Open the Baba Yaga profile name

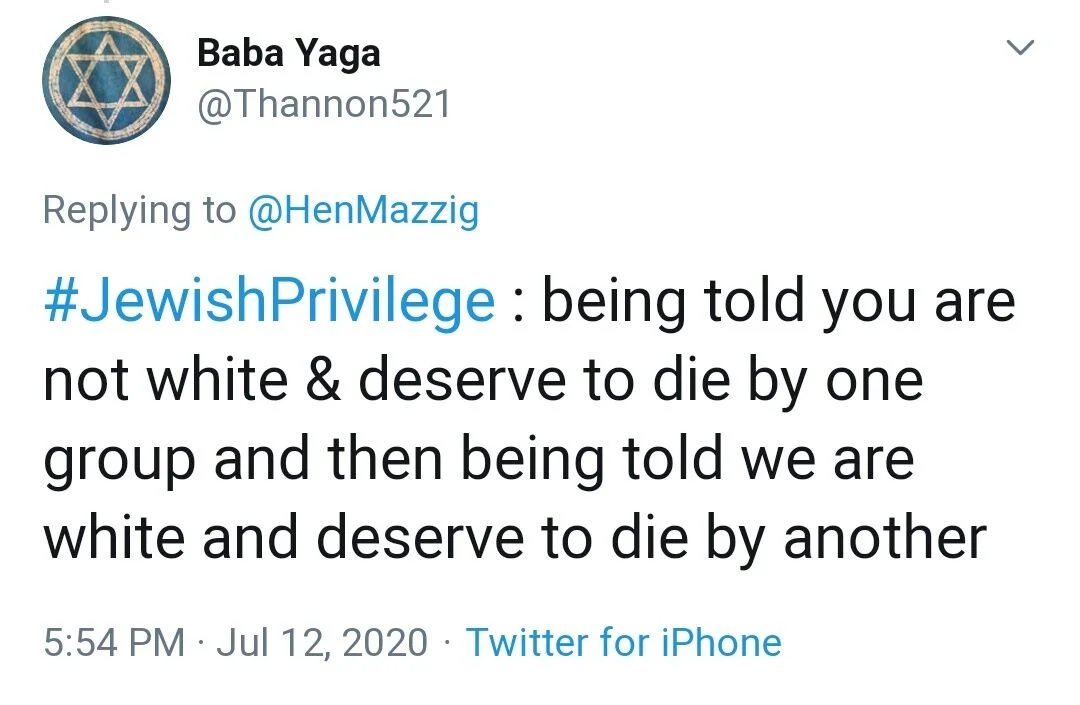click(289, 53)
